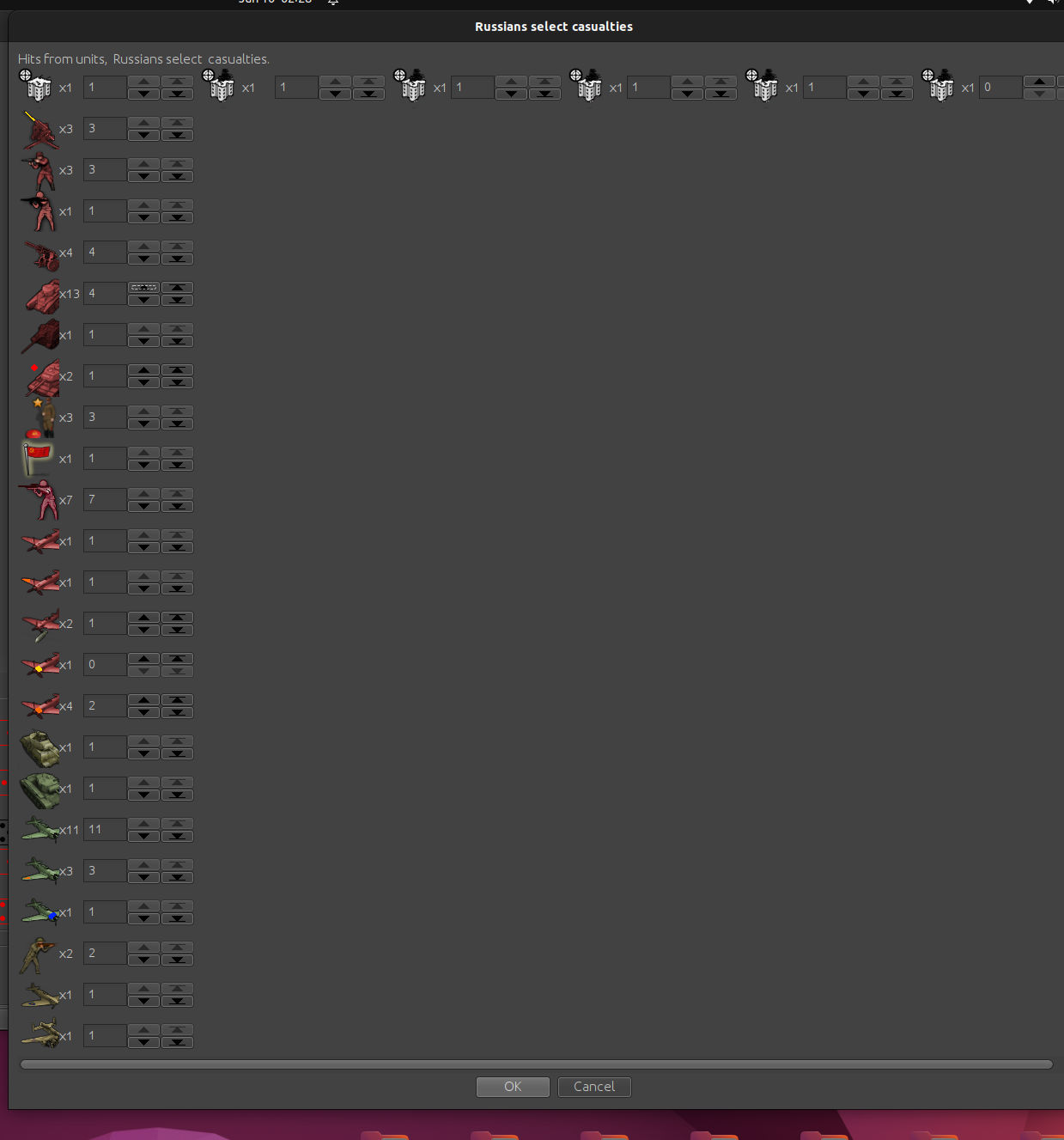Click the red field artillery icon marked x4
Image resolution: width=1064 pixels, height=1140 pixels.
pos(40,254)
